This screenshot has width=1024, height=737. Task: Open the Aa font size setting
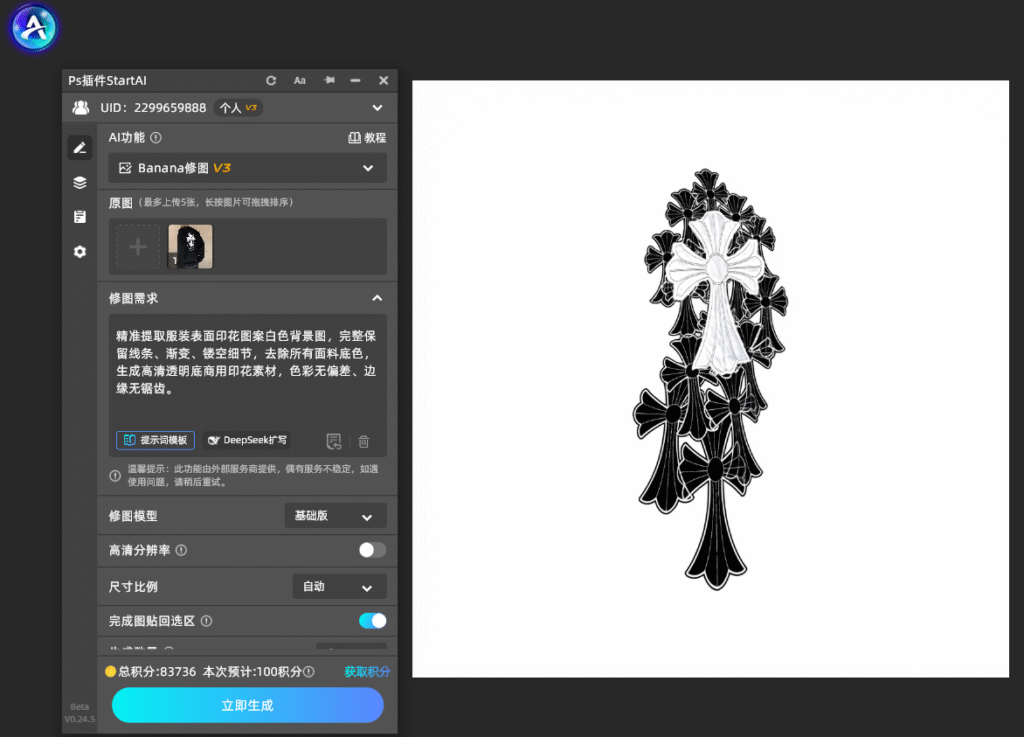click(300, 80)
